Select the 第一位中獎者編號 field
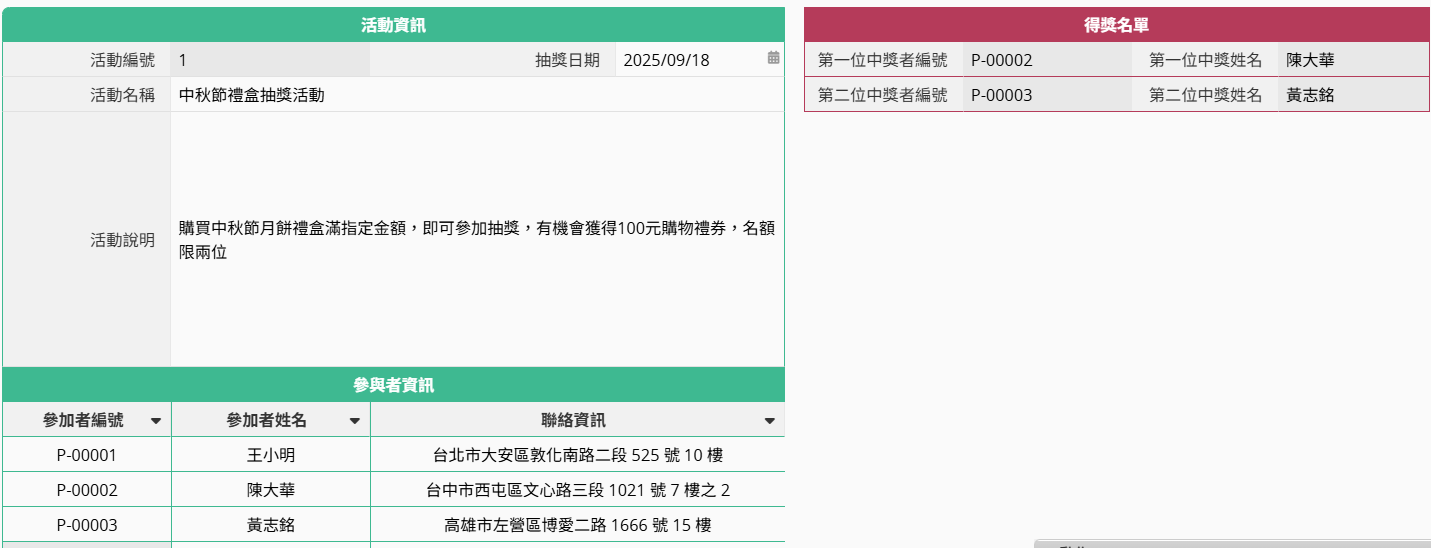The width and height of the screenshot is (1431, 548). click(x=1048, y=60)
